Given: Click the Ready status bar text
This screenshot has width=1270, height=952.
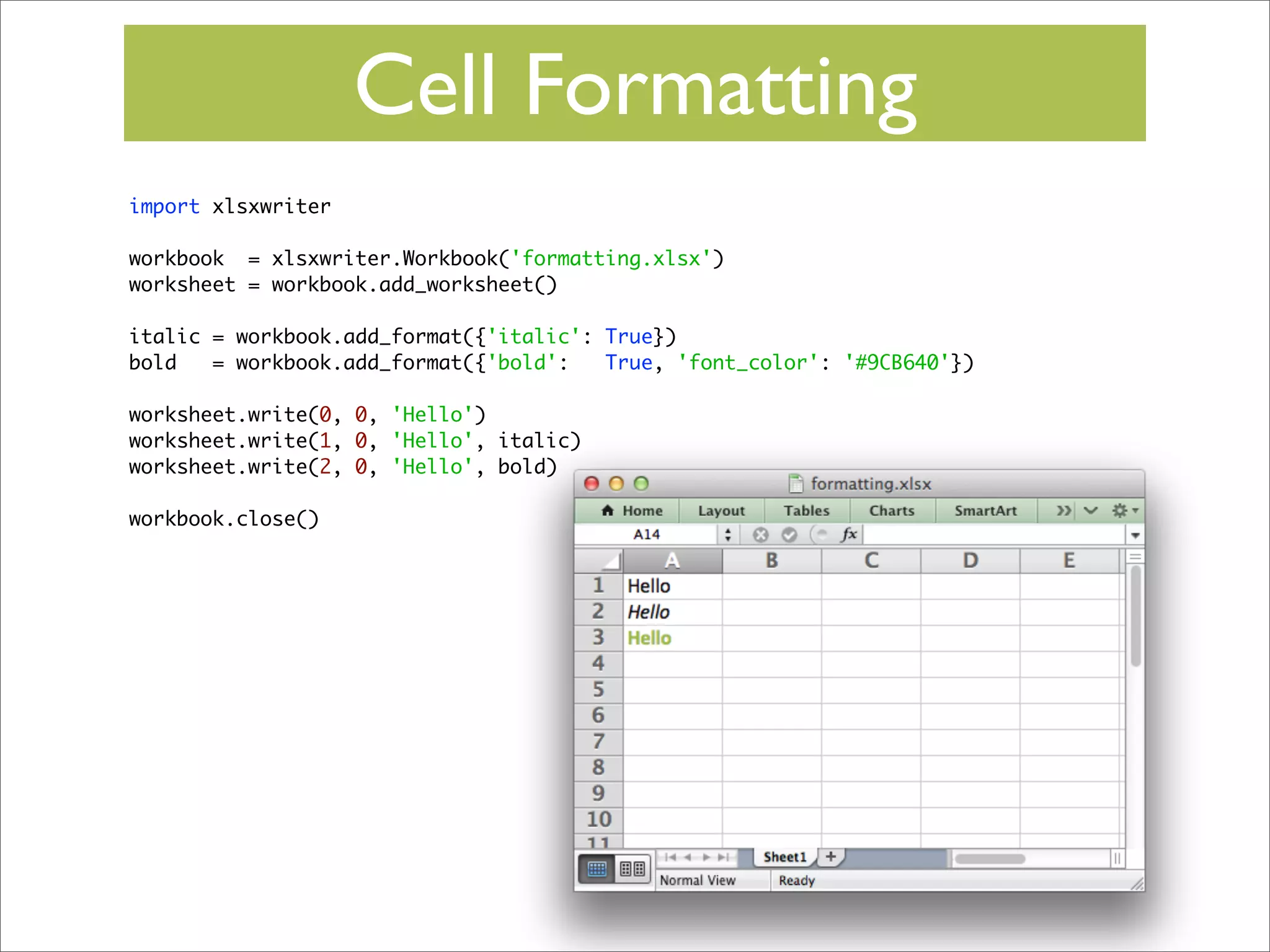Looking at the screenshot, I should tap(796, 880).
